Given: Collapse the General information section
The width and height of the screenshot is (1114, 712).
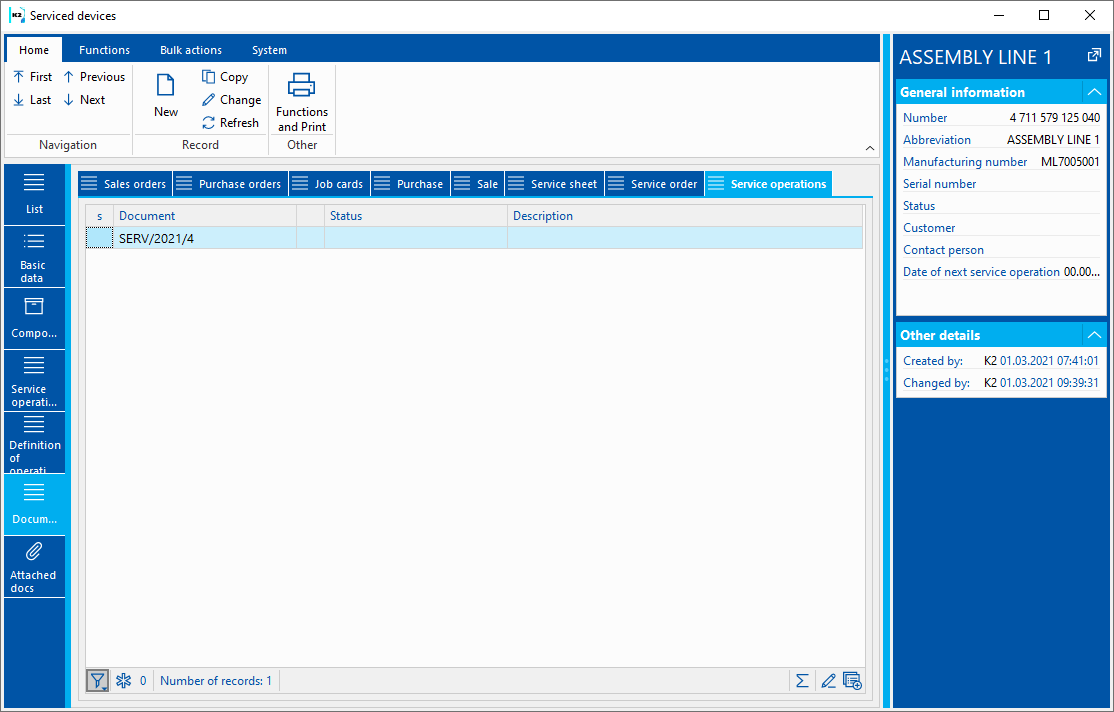Looking at the screenshot, I should (1094, 92).
